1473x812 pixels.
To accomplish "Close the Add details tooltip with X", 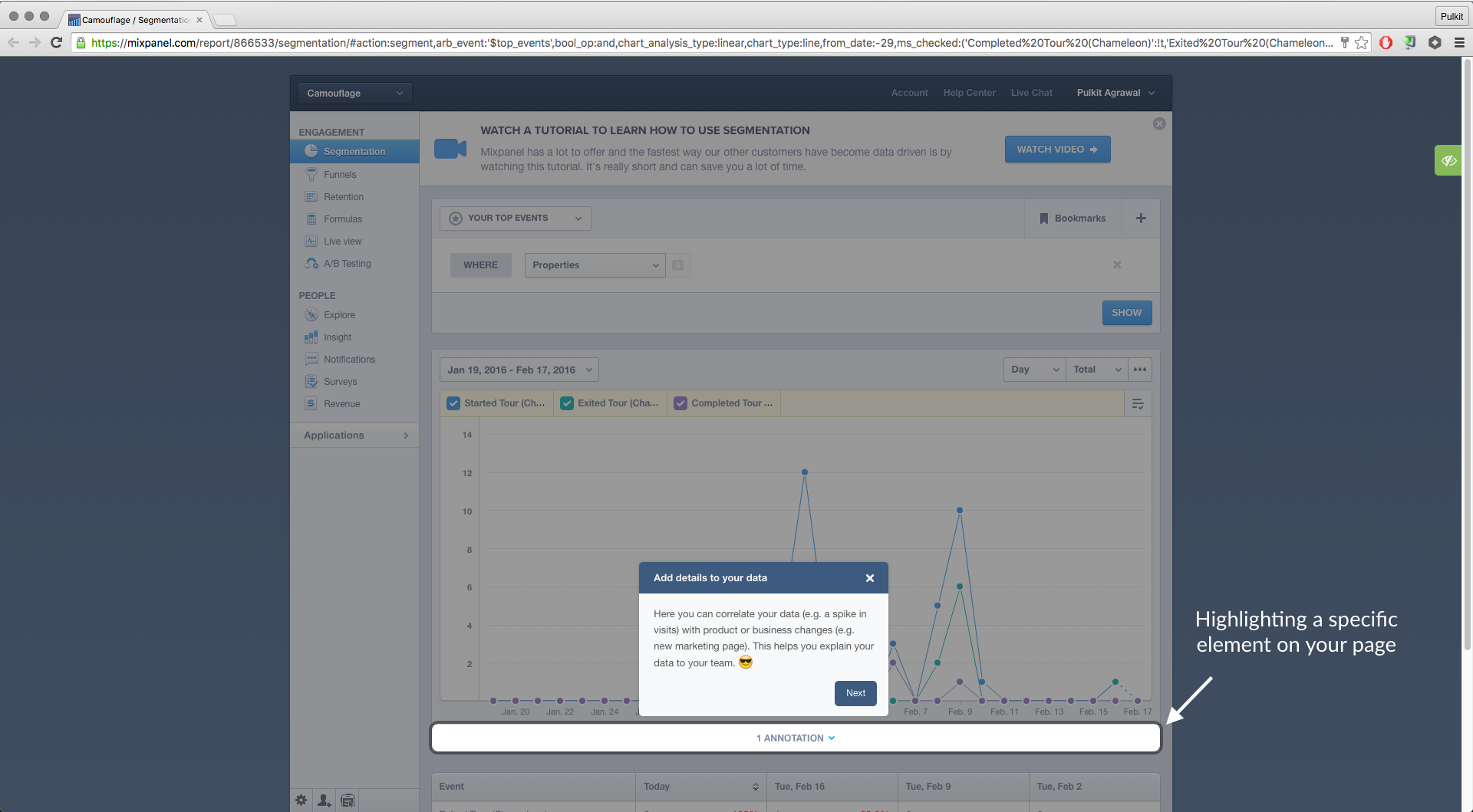I will point(870,578).
